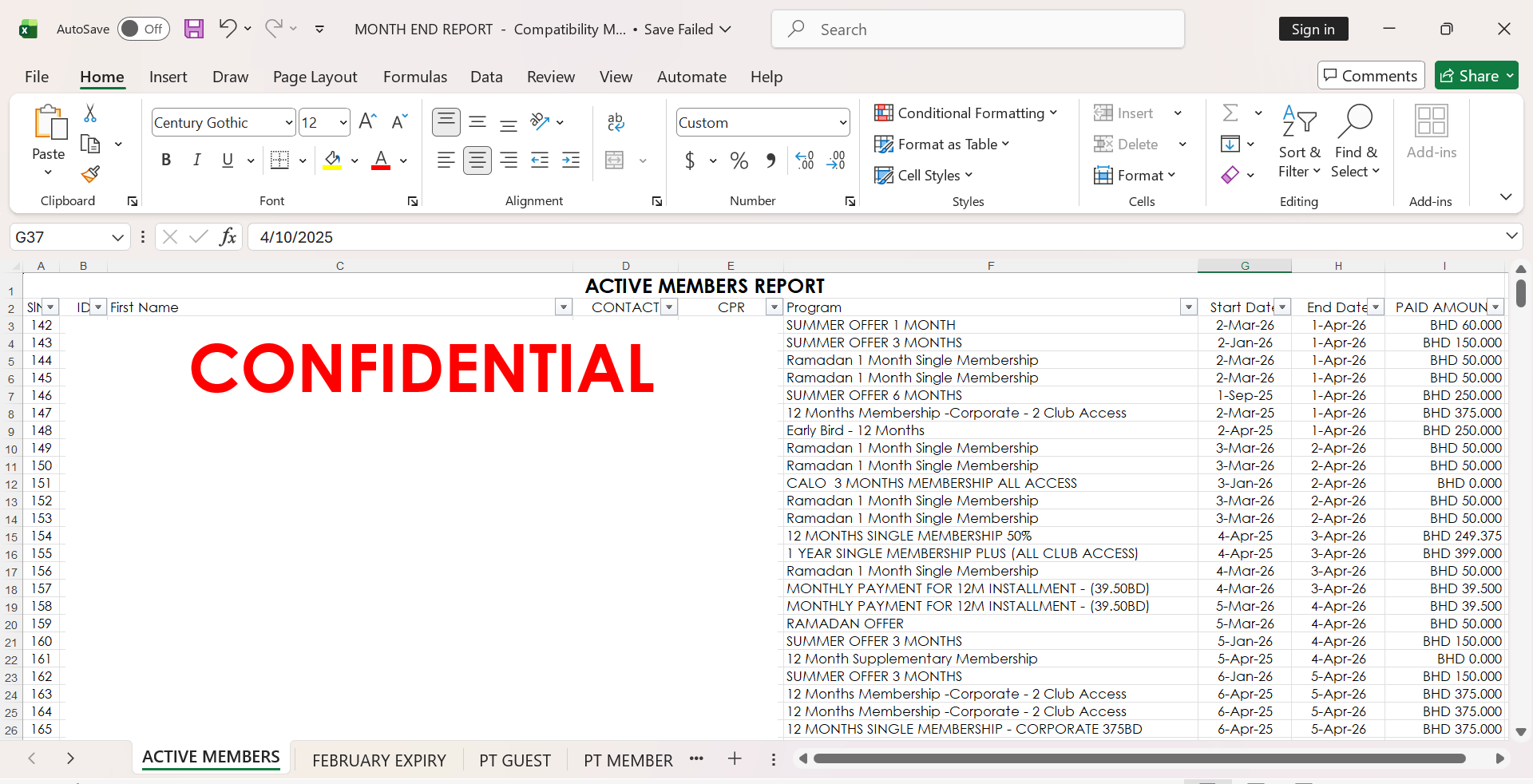Toggle Center horizontal alignment
This screenshot has width=1533, height=784.
tap(477, 160)
